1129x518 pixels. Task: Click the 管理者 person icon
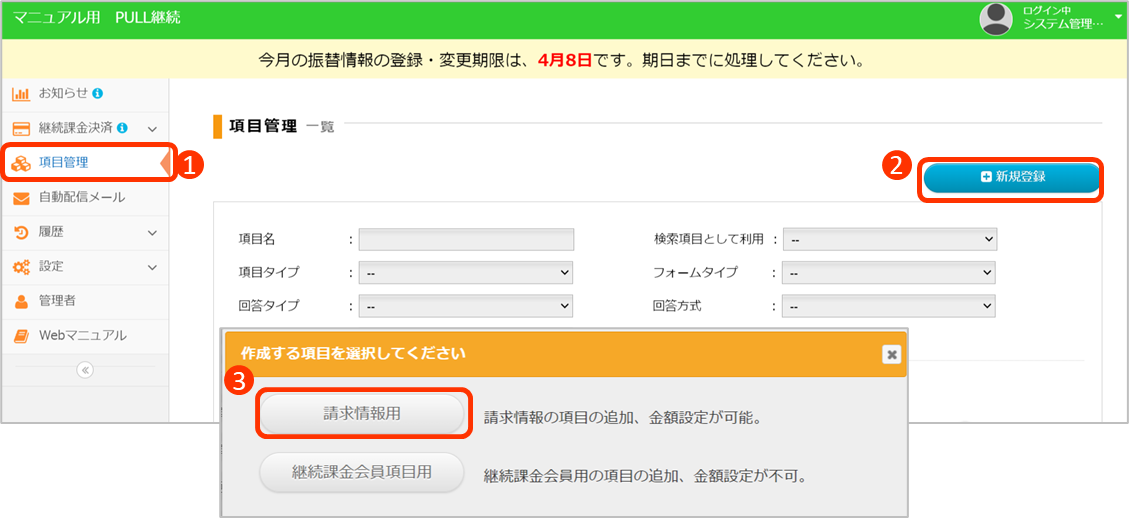[x=21, y=301]
